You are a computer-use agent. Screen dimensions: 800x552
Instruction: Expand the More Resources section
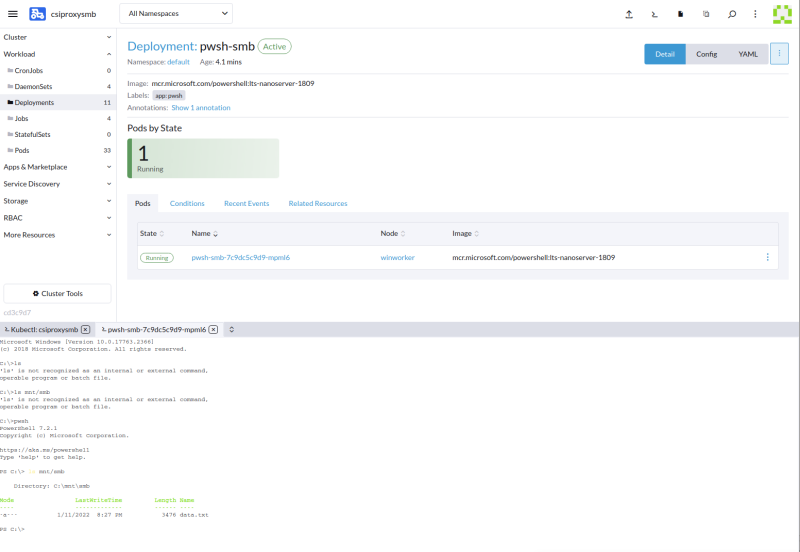(58, 235)
